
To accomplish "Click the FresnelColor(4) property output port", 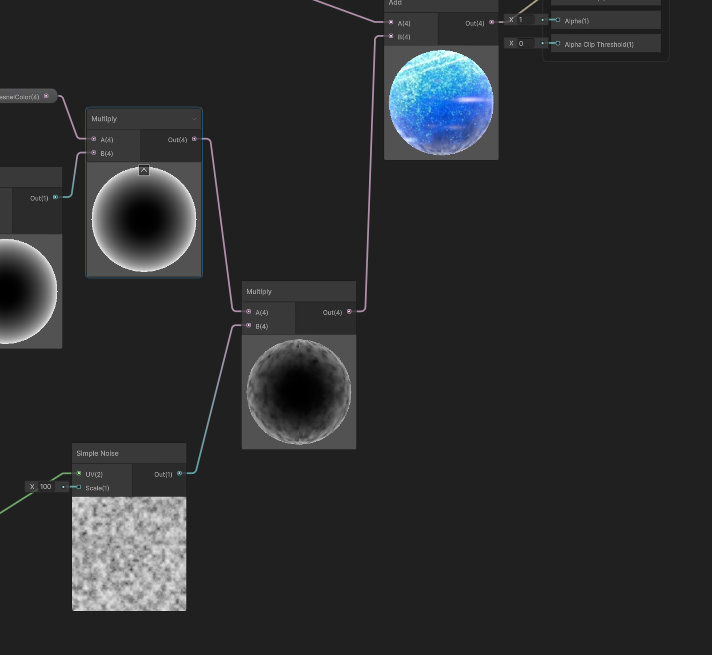I will pos(46,96).
